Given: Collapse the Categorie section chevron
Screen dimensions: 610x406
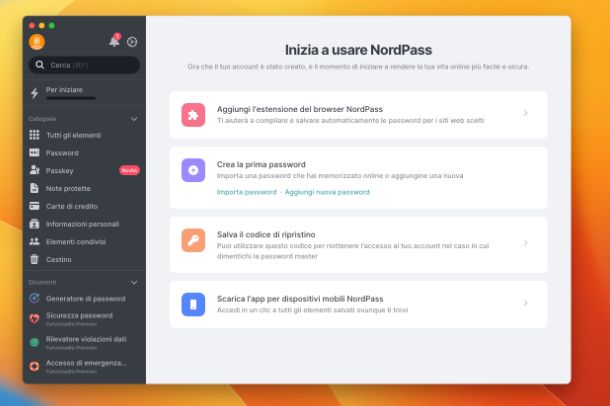Looking at the screenshot, I should point(134,119).
